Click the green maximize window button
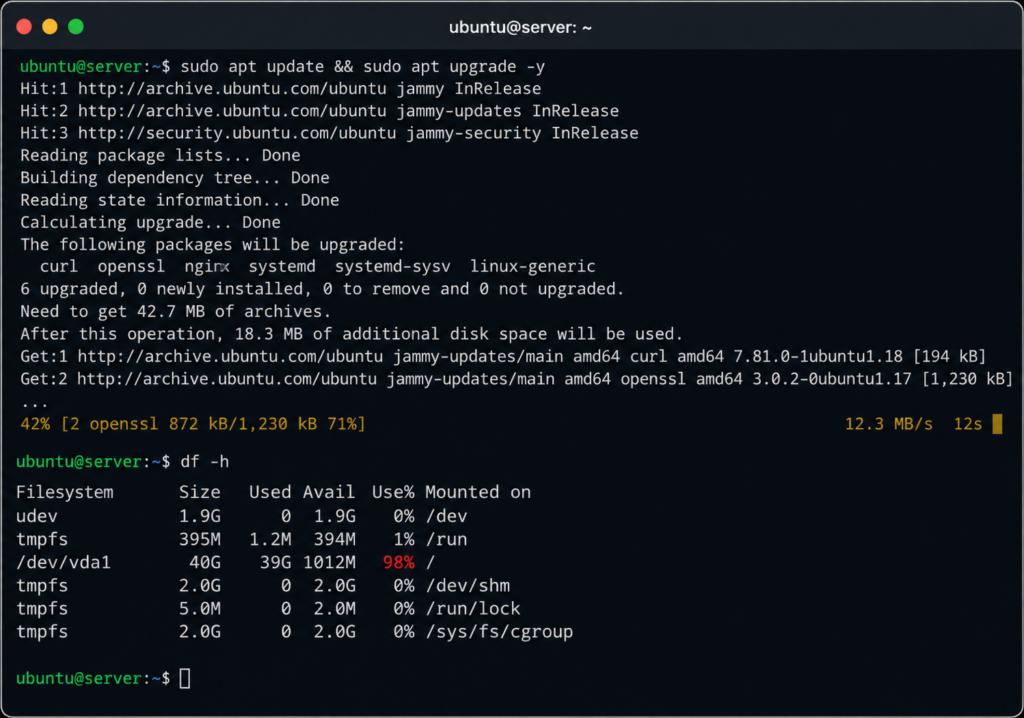The height and width of the screenshot is (718, 1024). click(76, 27)
